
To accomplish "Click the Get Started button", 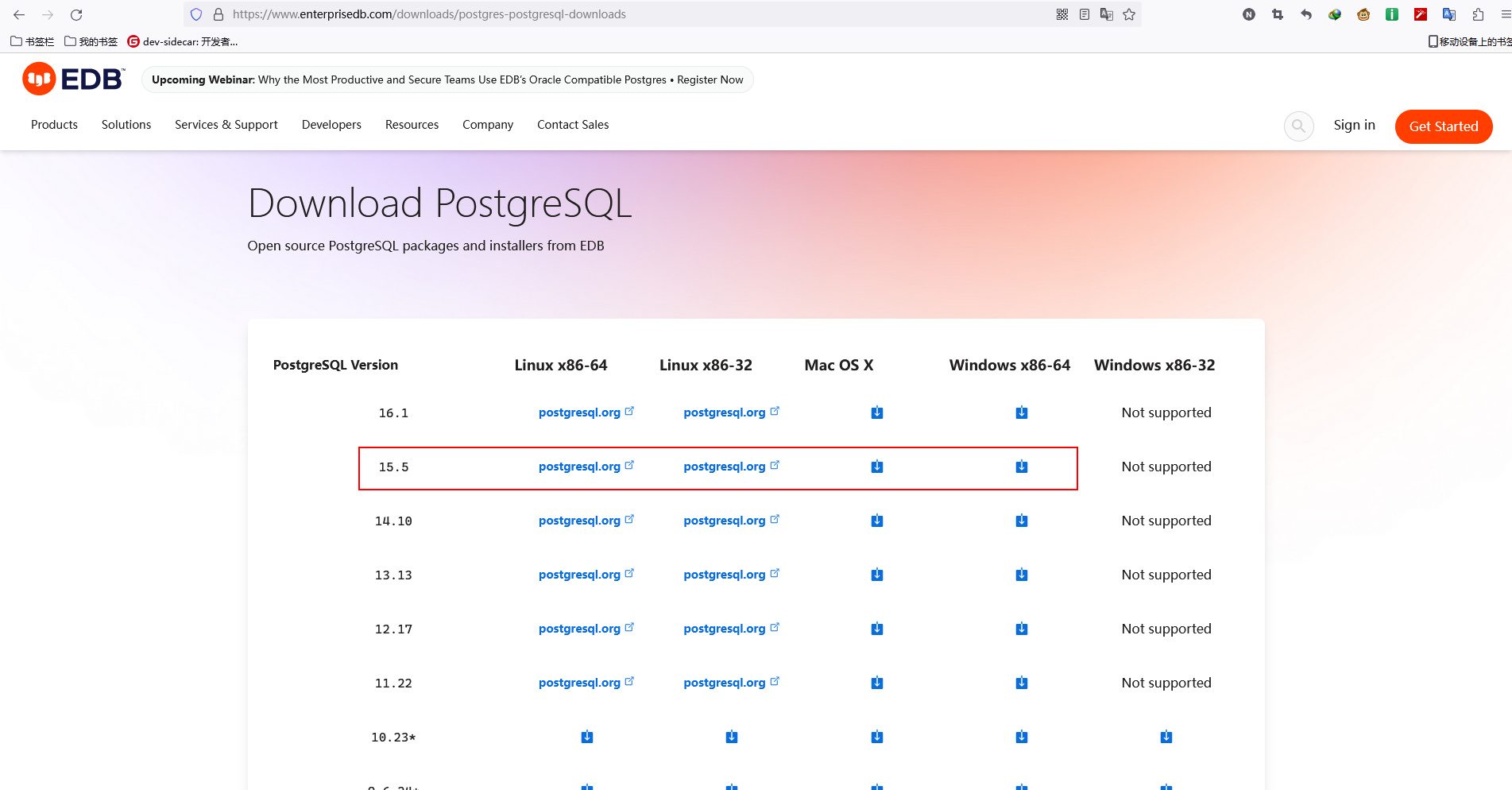I will 1444,126.
